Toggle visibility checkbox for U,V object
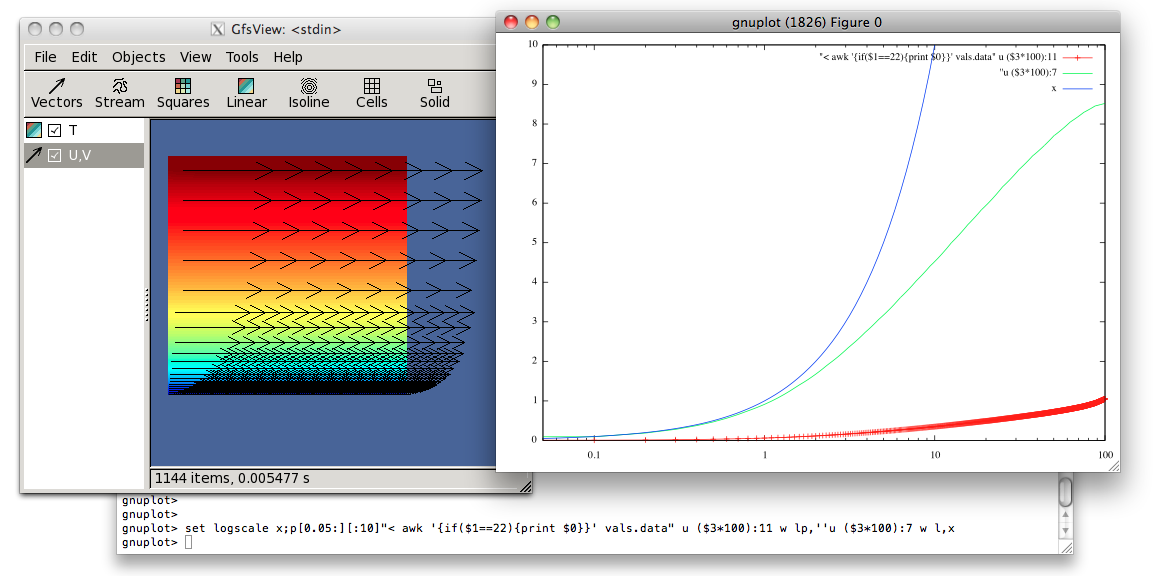This screenshot has height=576, width=1160. click(x=54, y=155)
